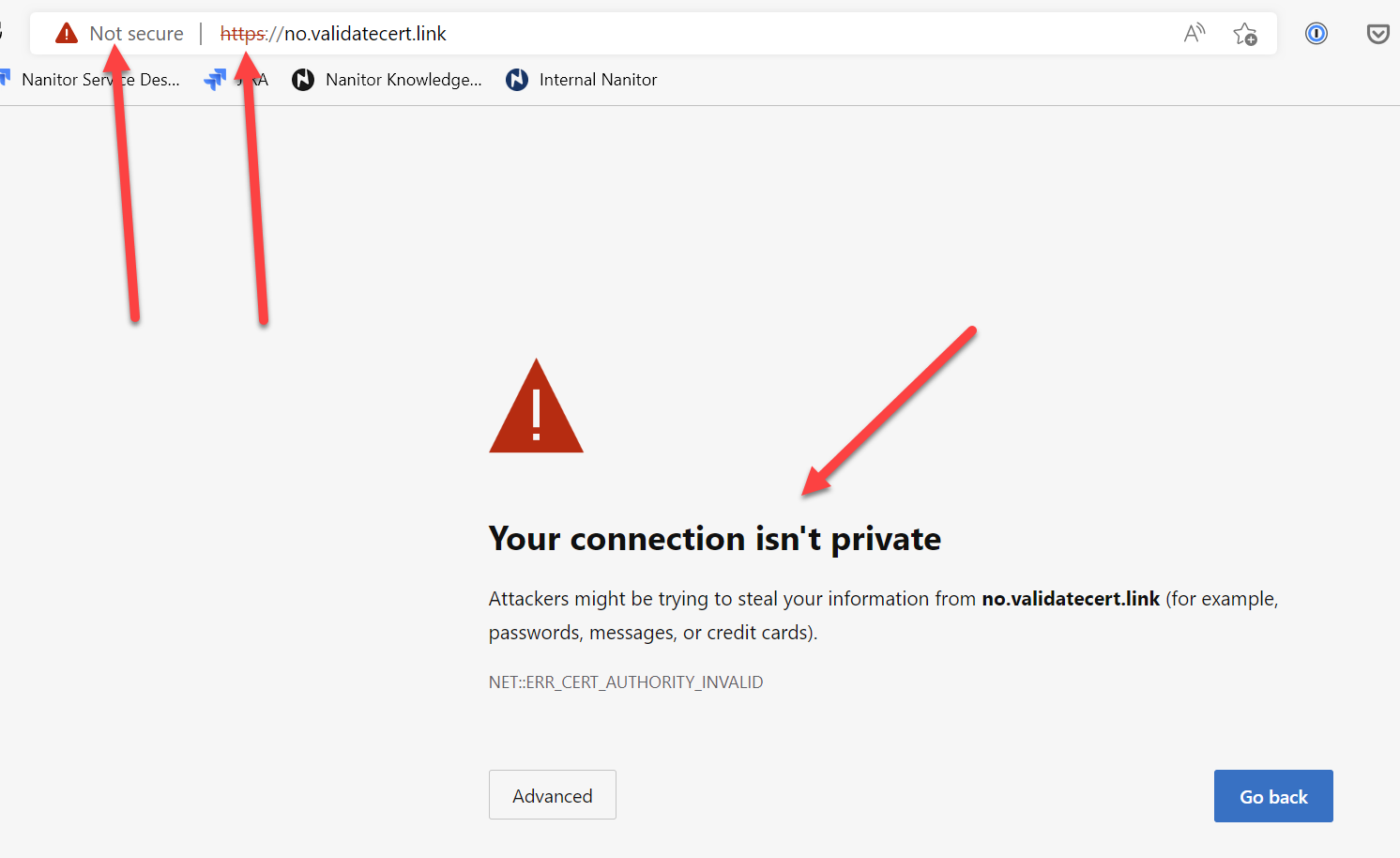Click the 'passwords, messages, or credit cards' line
The height and width of the screenshot is (858, 1400).
pos(652,633)
